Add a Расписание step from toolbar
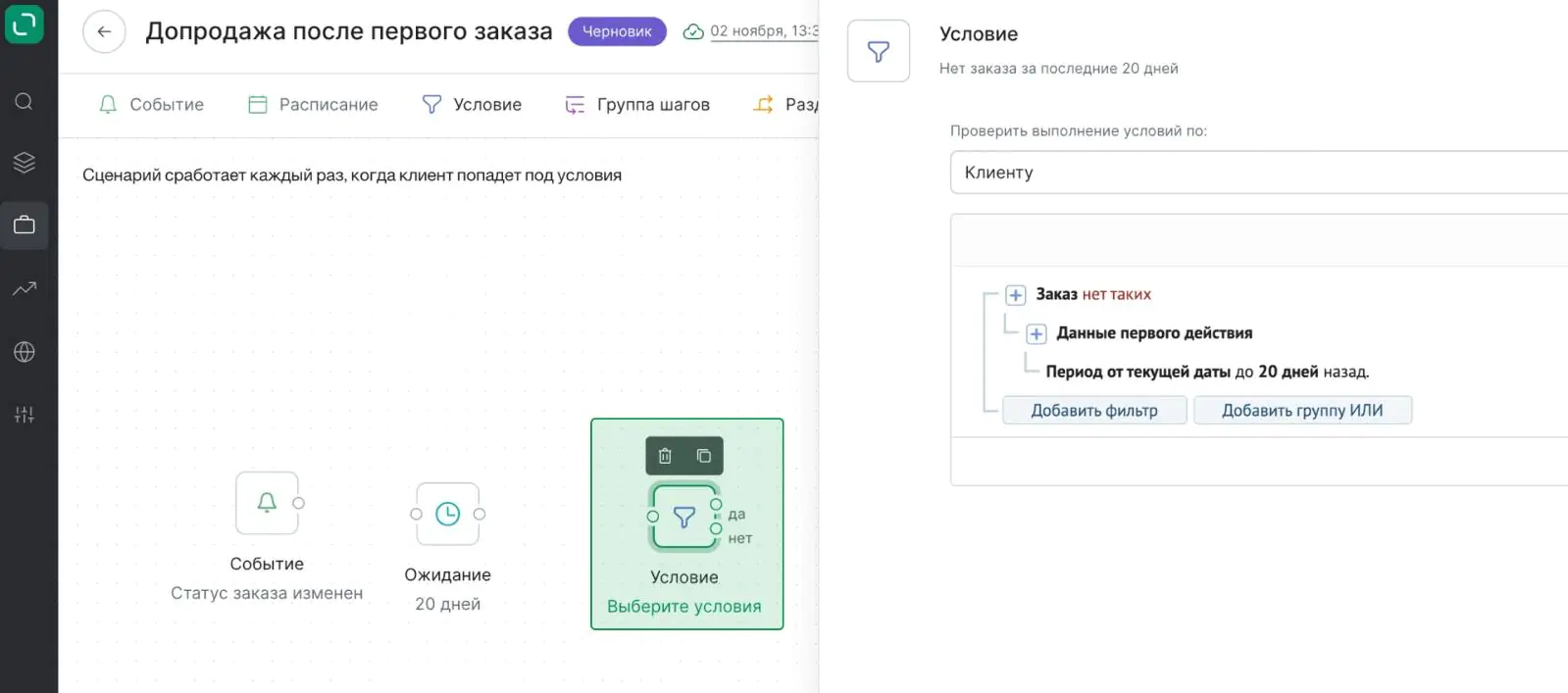Image resolution: width=1568 pixels, height=693 pixels. point(313,105)
